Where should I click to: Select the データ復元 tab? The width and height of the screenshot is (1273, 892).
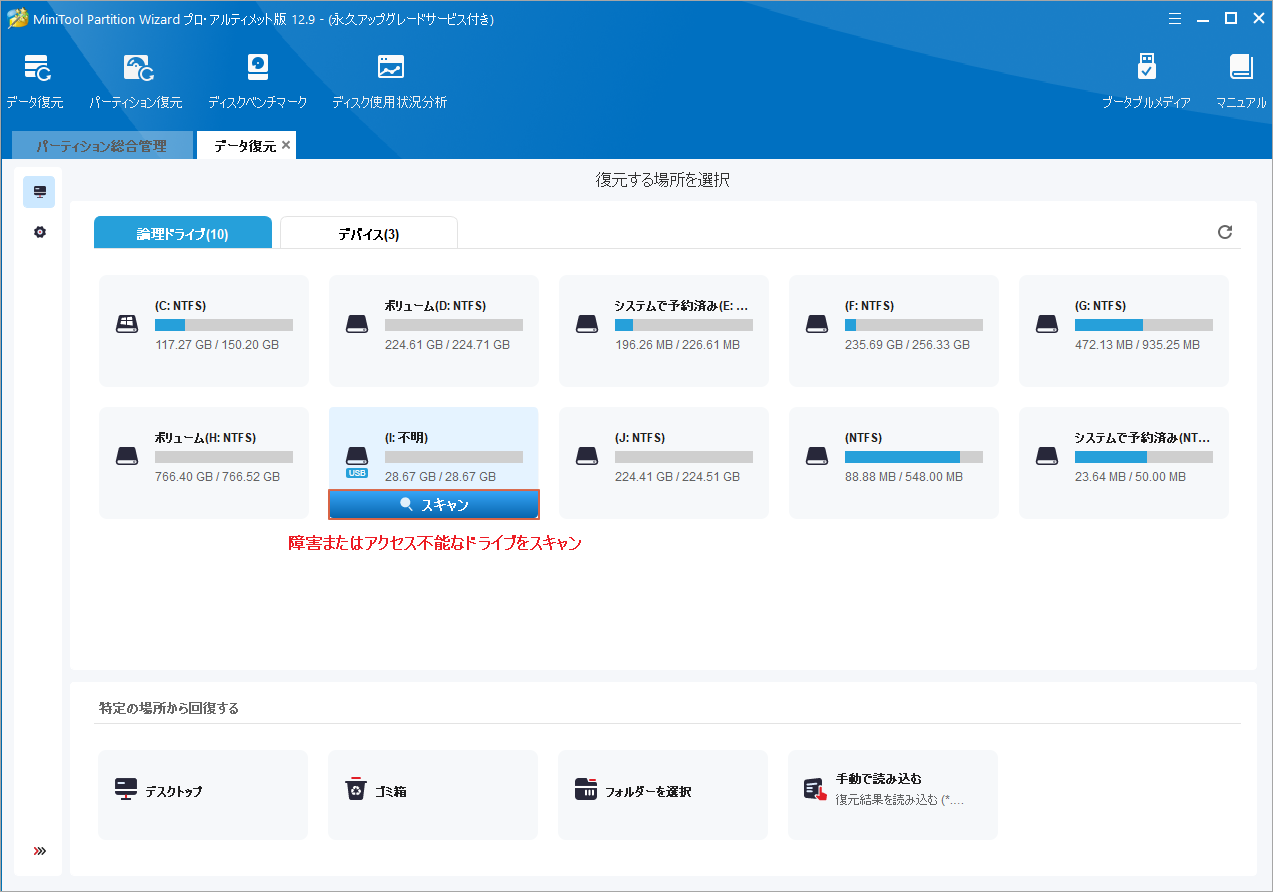point(244,146)
